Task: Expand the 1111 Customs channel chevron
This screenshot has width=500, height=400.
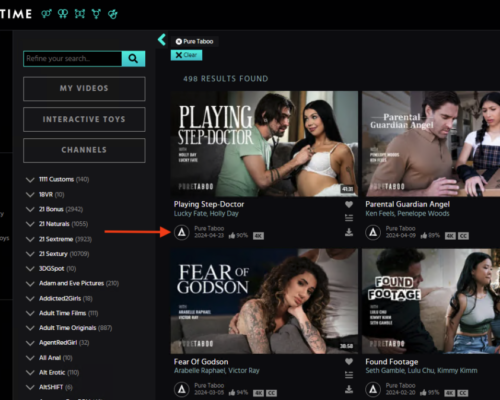Action: 30,180
